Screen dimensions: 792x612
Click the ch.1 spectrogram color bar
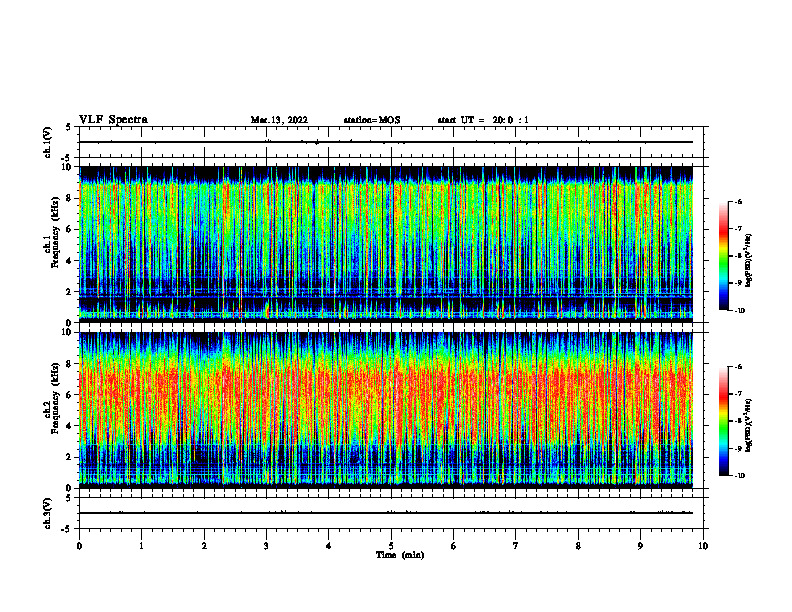point(724,256)
